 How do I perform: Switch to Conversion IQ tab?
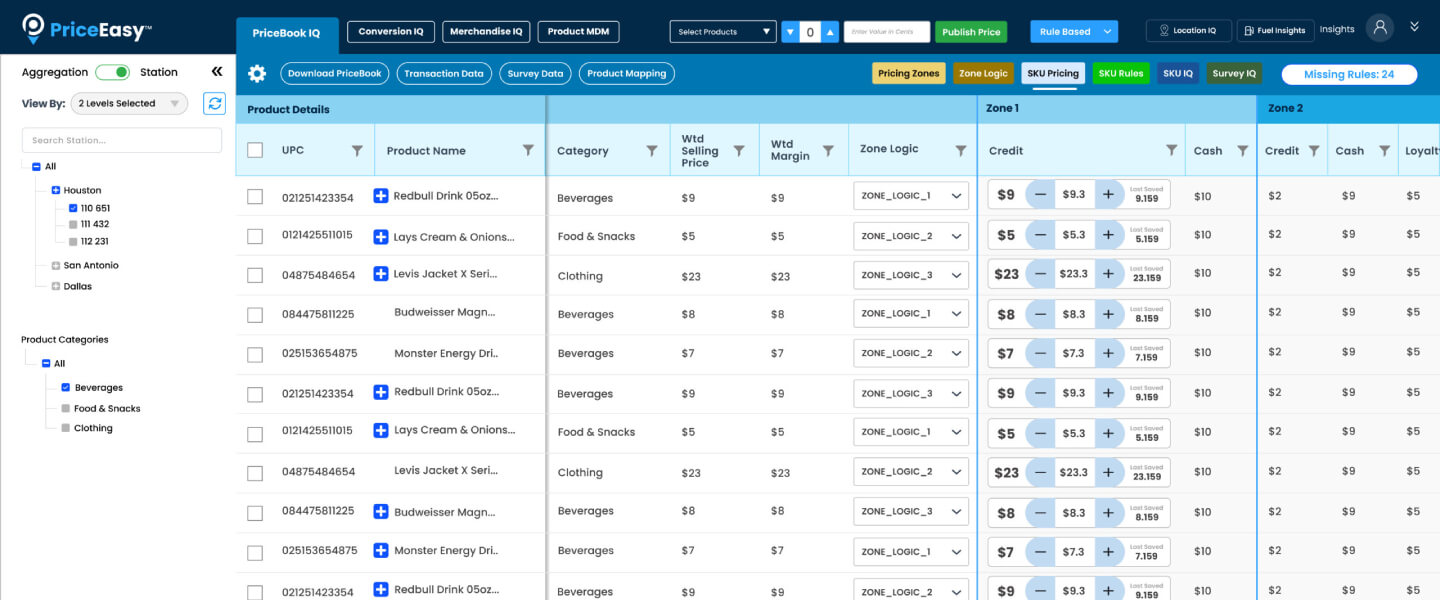[x=390, y=32]
